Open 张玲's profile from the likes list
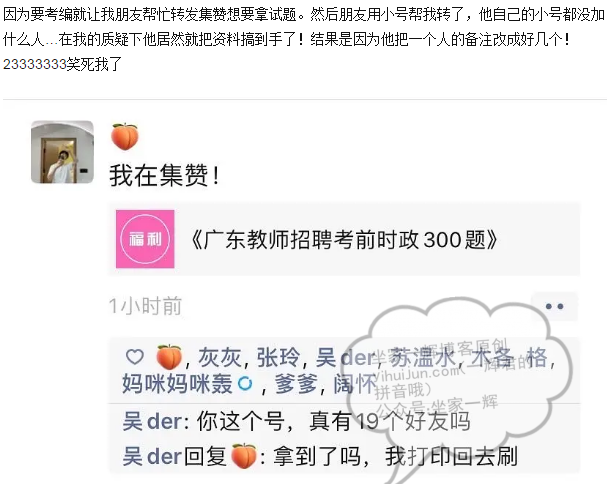This screenshot has height=484, width=607. point(278,357)
